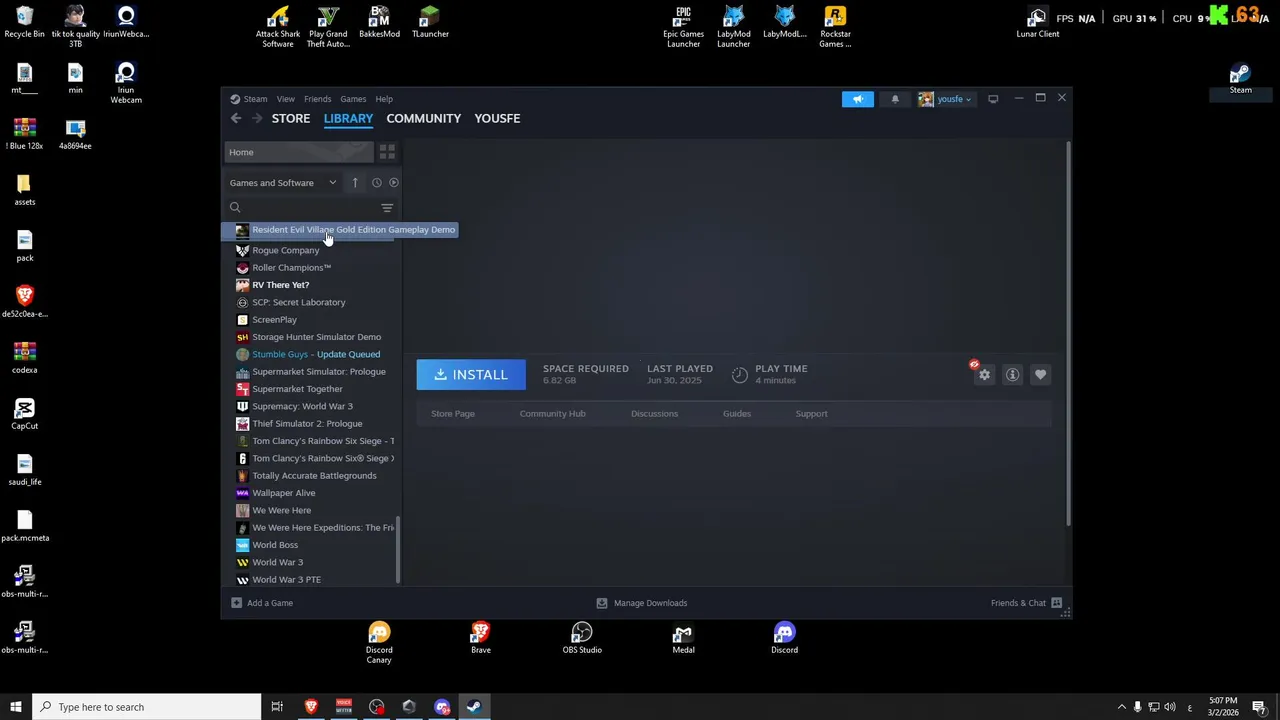Viewport: 1280px width, 720px height.
Task: Switch to the LIBRARY tab
Action: tap(348, 118)
